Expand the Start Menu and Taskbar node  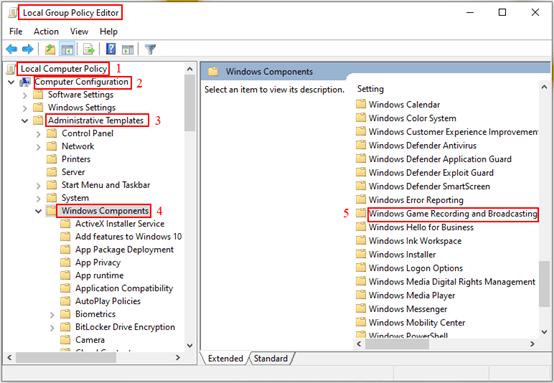(x=38, y=185)
